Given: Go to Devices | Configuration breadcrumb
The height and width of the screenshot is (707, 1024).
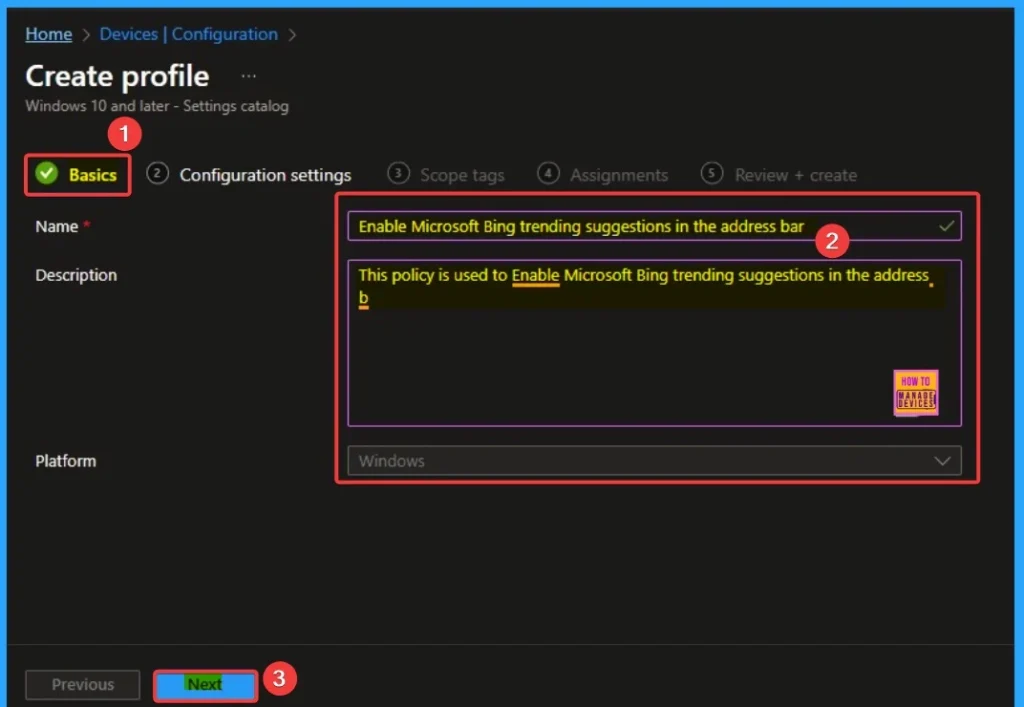Looking at the screenshot, I should 189,34.
